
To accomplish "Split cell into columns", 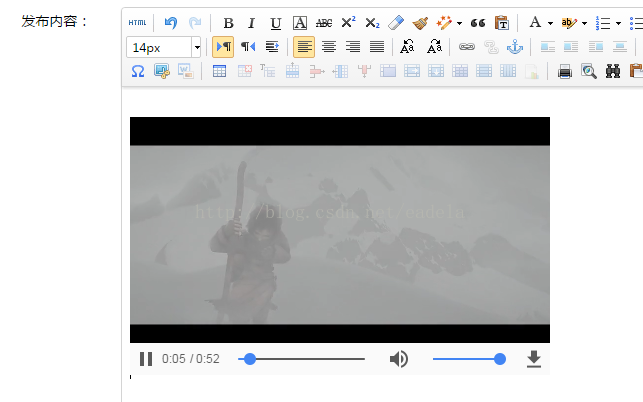I will click(508, 71).
